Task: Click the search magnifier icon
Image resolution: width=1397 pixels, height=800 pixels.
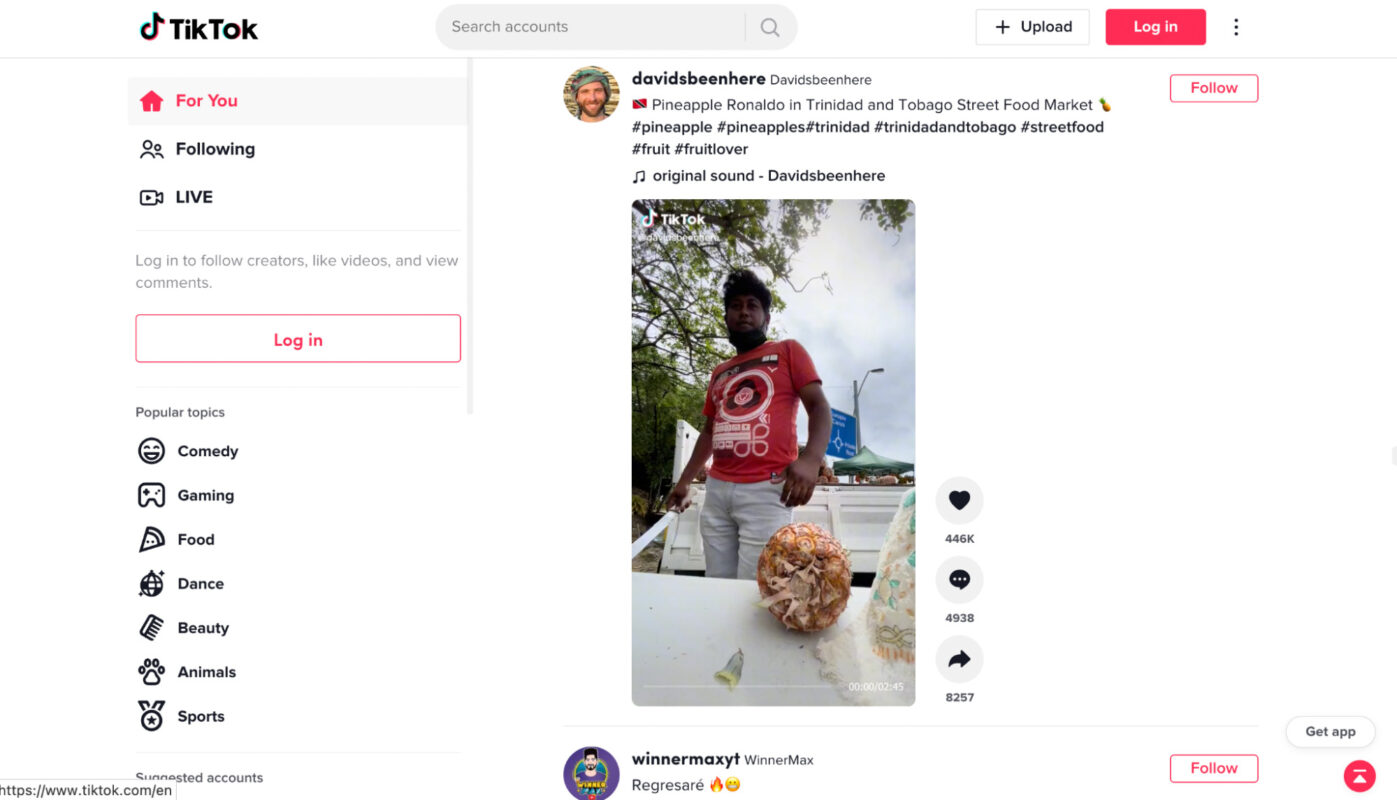Action: (769, 27)
